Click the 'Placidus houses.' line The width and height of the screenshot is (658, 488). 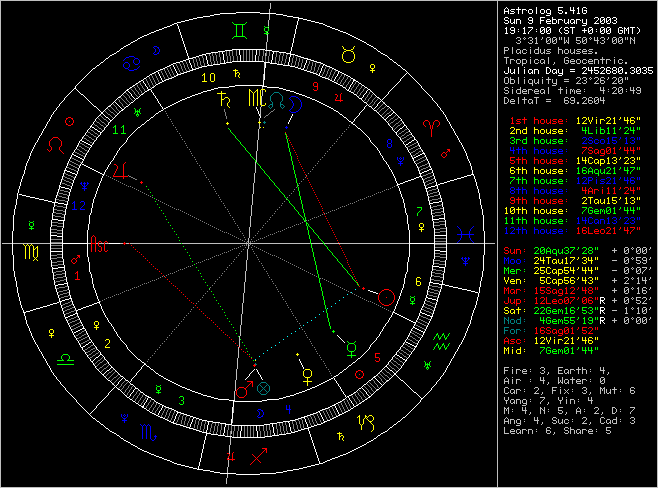[x=551, y=51]
